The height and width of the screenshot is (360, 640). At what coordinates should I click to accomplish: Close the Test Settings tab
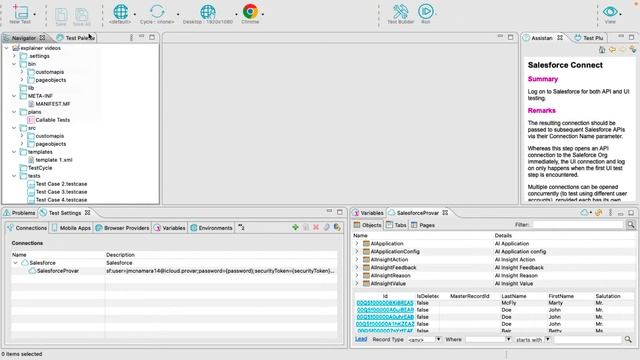point(87,213)
